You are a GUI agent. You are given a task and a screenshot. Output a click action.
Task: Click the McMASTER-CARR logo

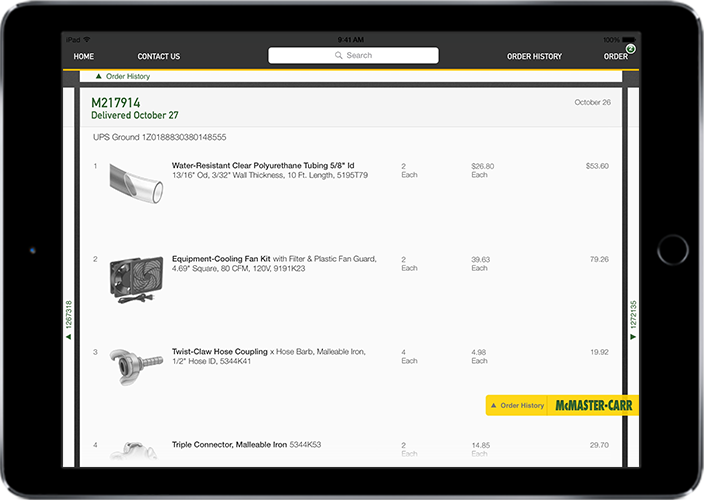click(x=594, y=405)
